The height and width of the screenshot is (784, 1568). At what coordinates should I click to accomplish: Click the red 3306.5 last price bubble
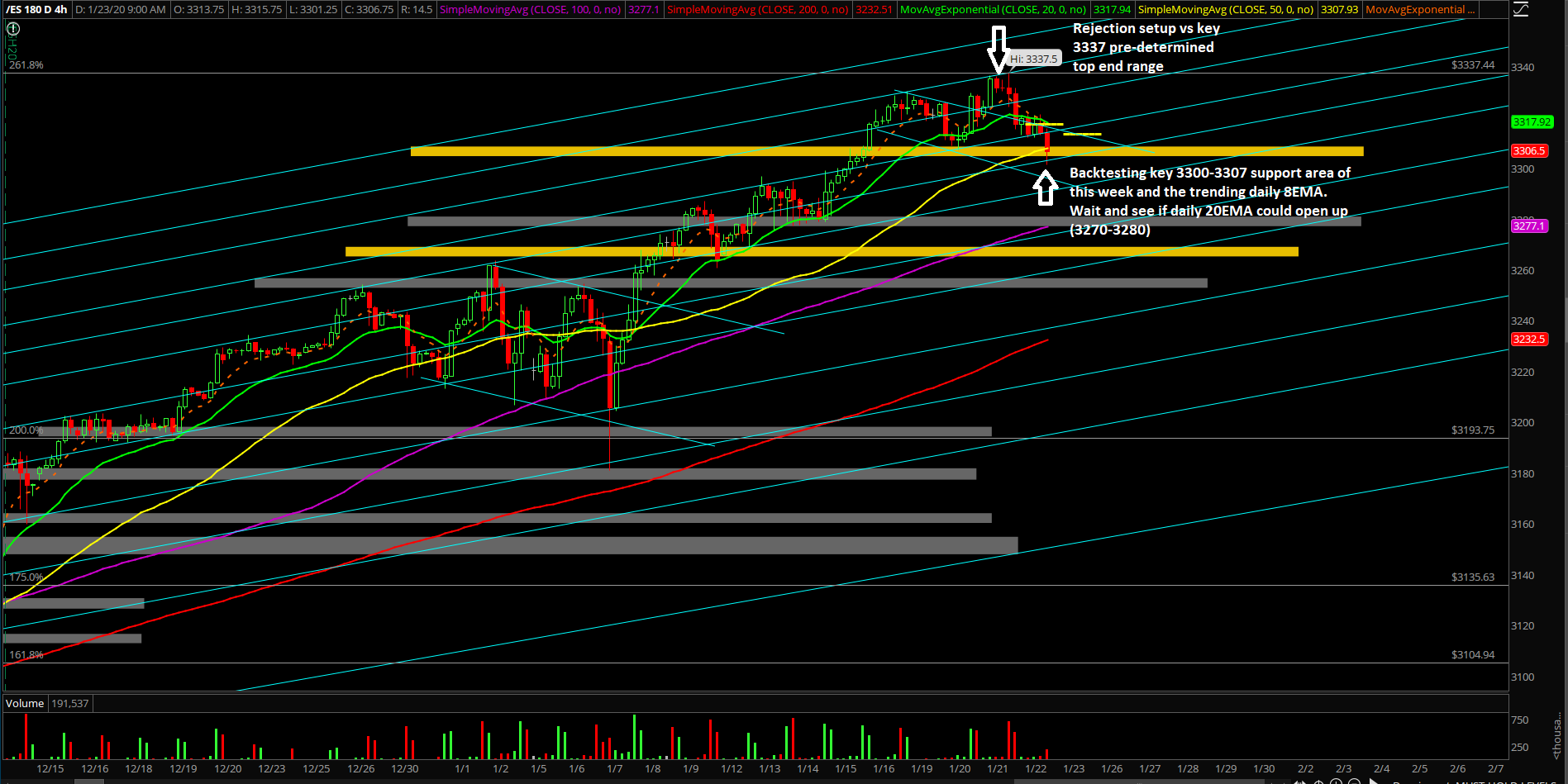pos(1528,150)
